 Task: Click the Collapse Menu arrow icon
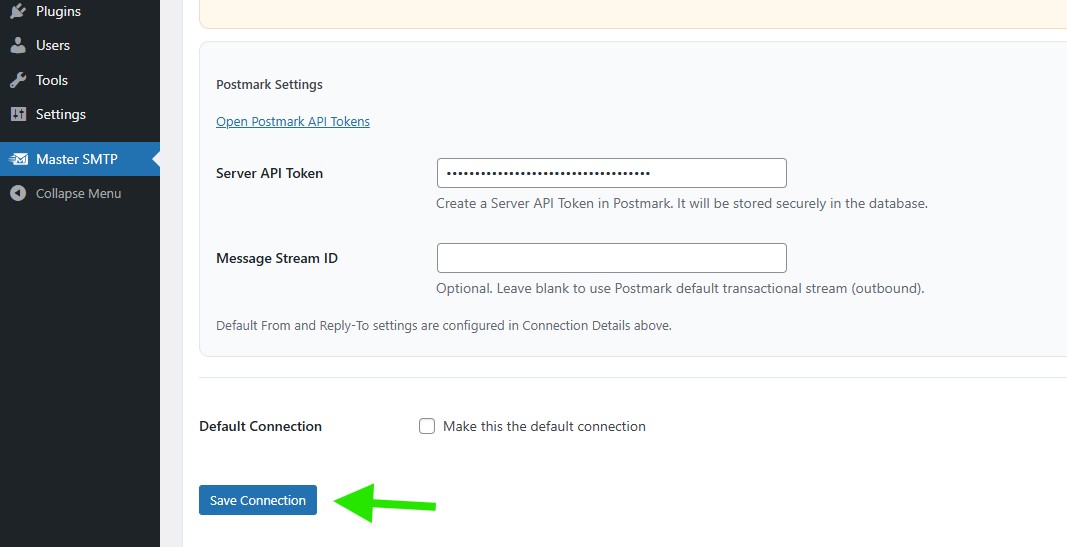pos(18,193)
